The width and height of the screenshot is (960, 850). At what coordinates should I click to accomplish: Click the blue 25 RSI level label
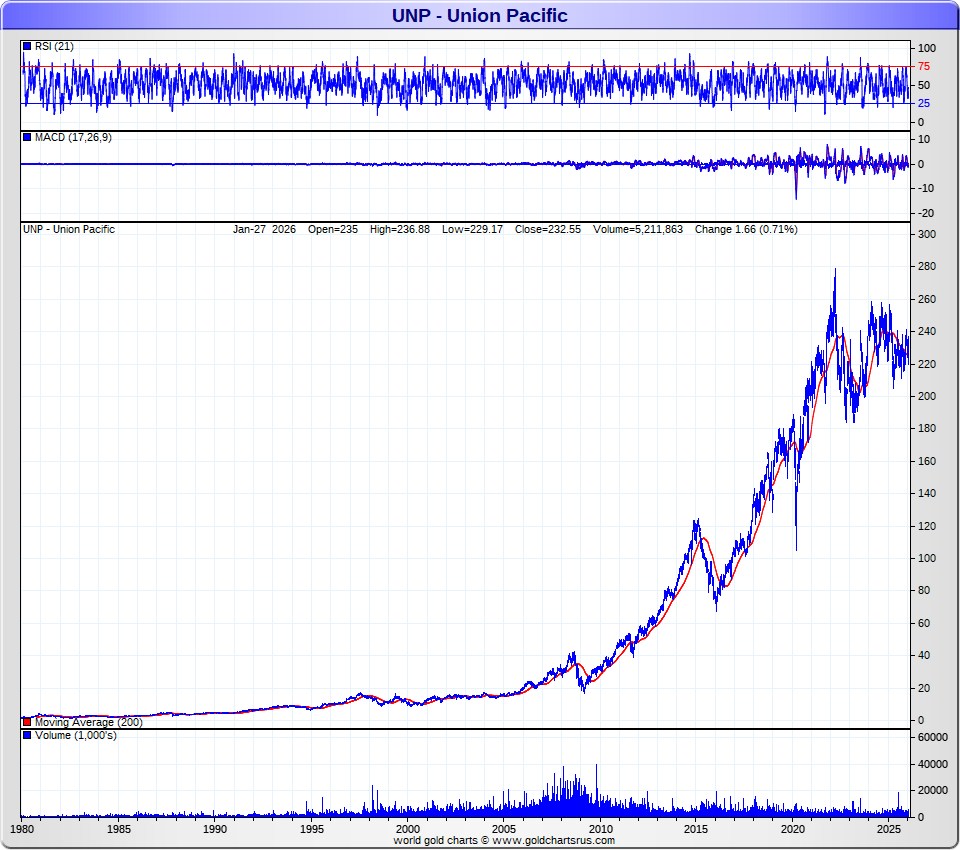(x=924, y=103)
